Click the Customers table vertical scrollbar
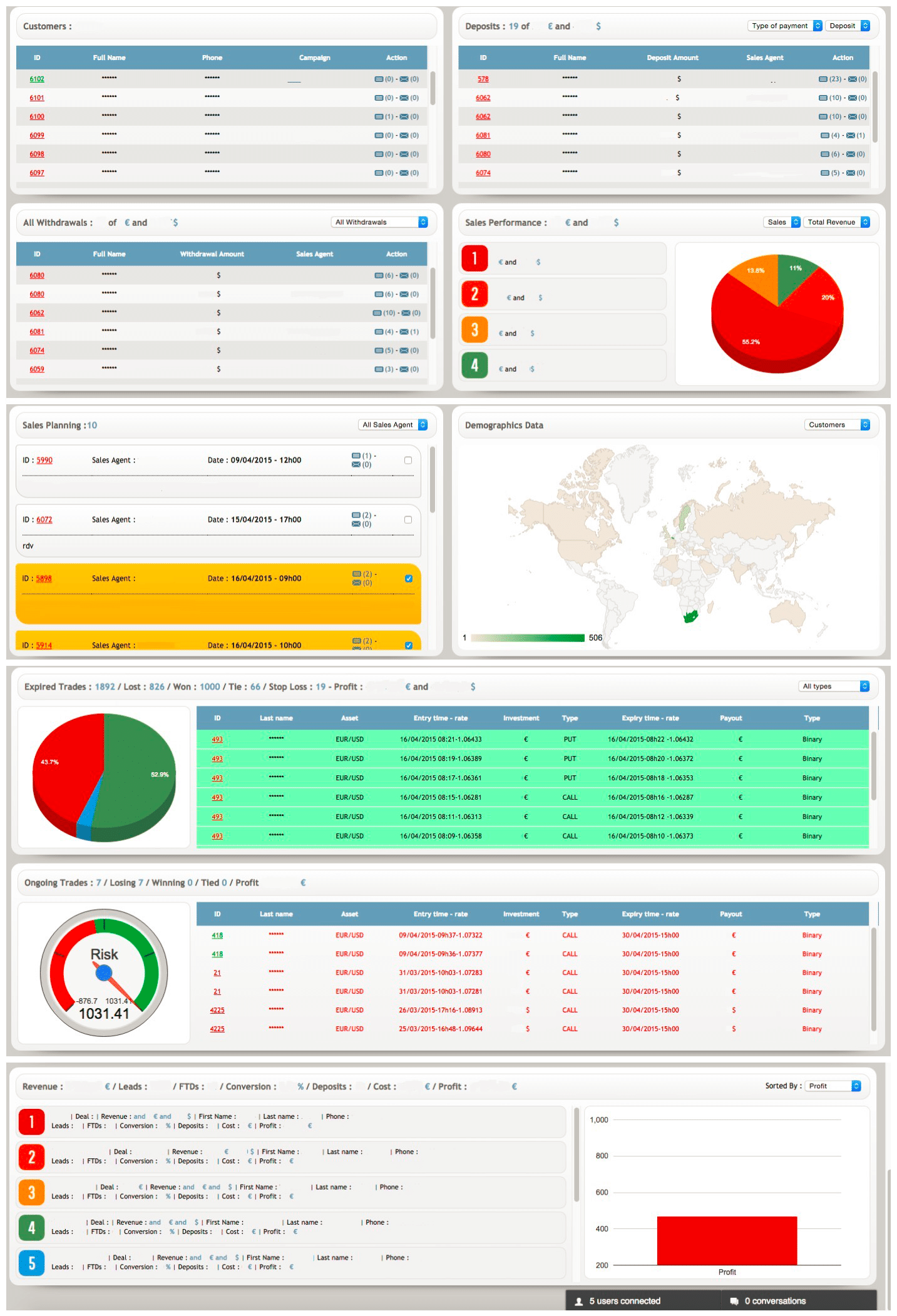Viewport: 897px width, 1316px height. point(433,89)
